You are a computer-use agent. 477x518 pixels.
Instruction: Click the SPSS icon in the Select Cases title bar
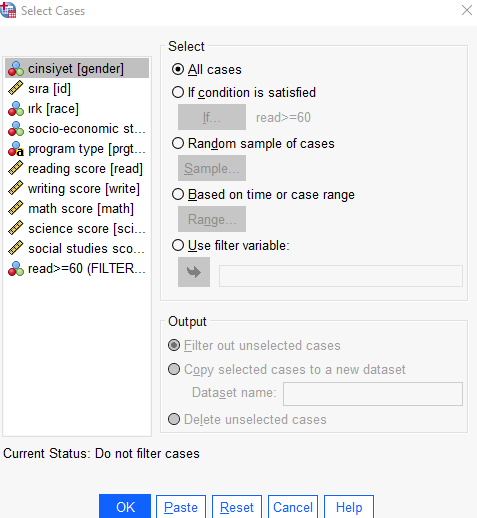[8, 10]
